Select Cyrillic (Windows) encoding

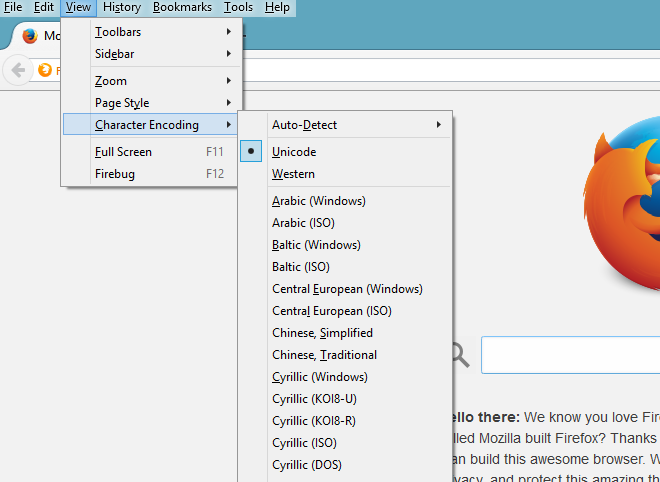345,376
